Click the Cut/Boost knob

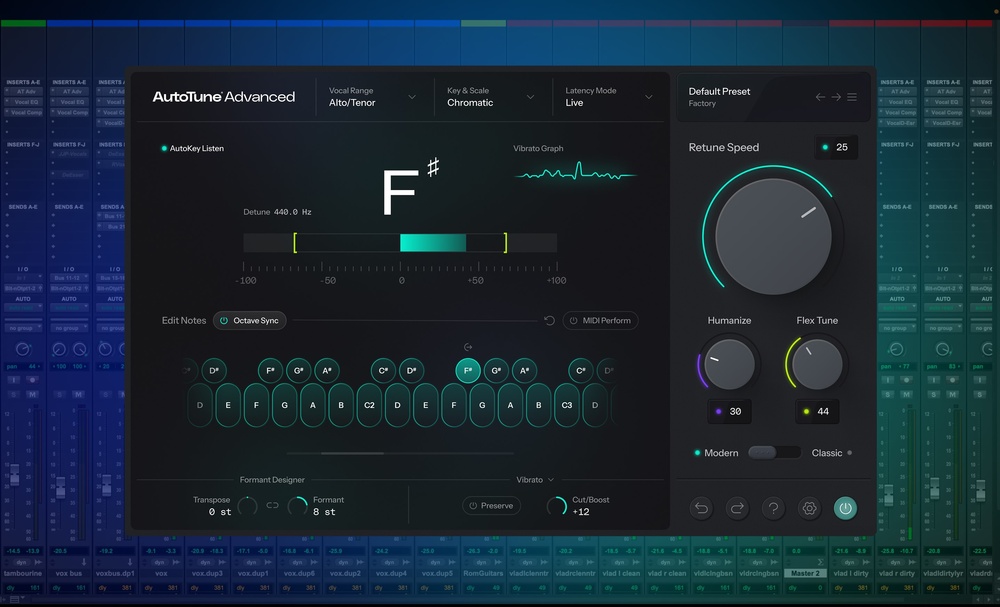coord(557,506)
